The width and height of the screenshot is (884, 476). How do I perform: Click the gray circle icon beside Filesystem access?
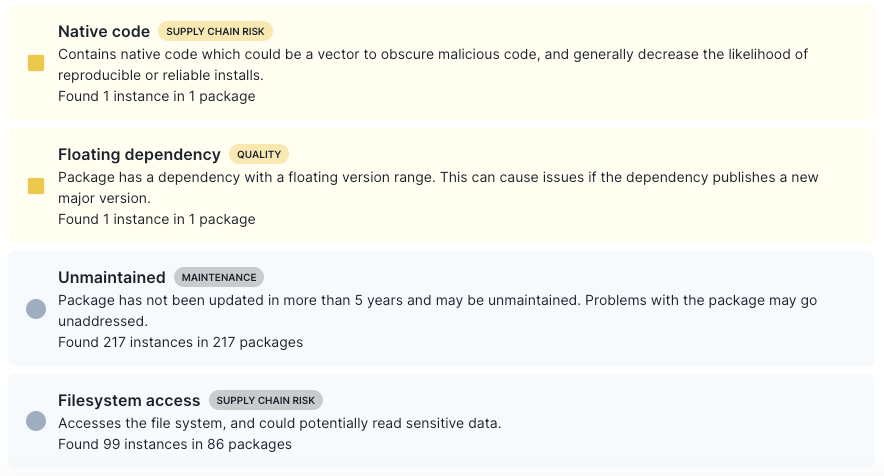pos(36,422)
